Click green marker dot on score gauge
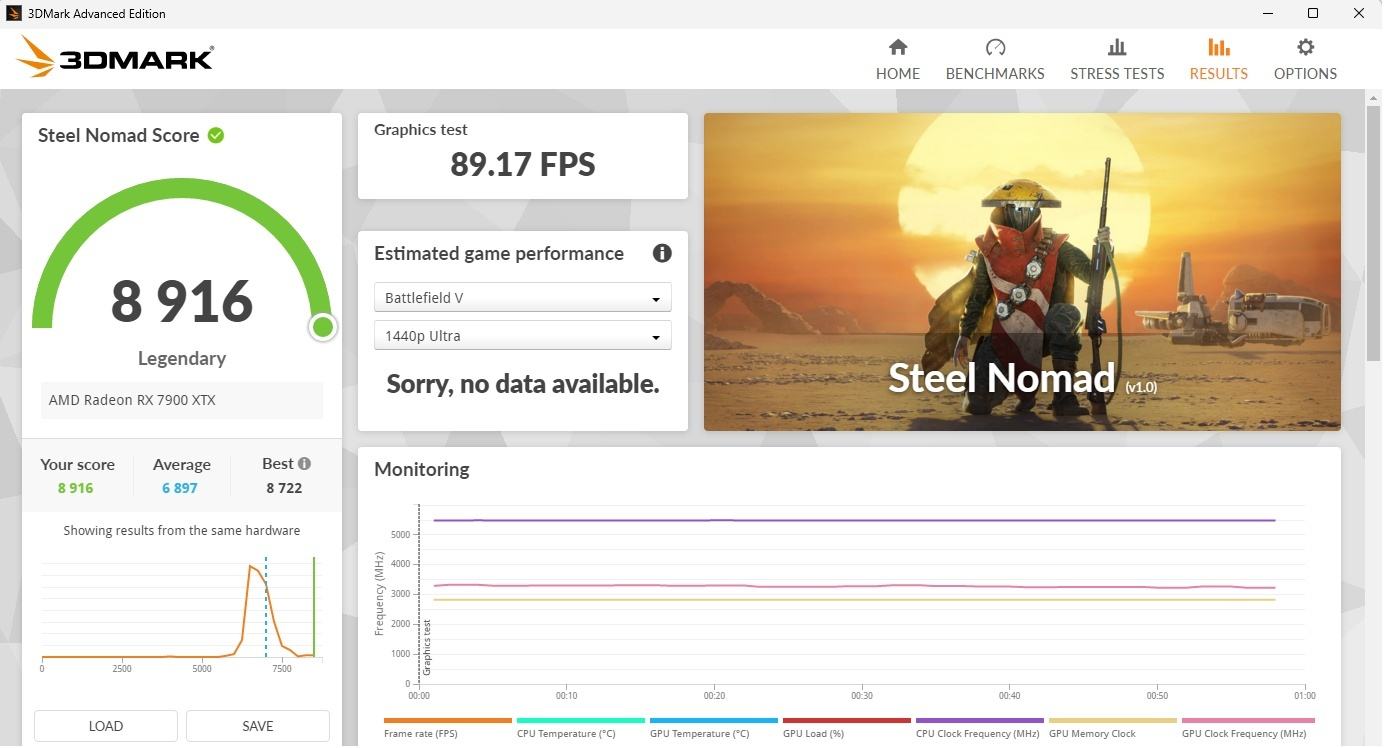This screenshot has height=748, width=1384. pos(322,327)
